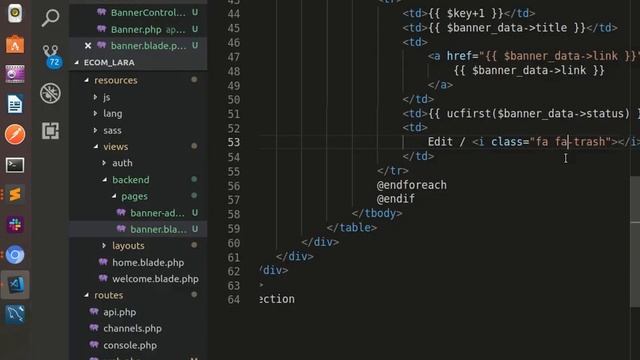Open the Search view in activity bar
The height and width of the screenshot is (360, 640).
[50, 18]
